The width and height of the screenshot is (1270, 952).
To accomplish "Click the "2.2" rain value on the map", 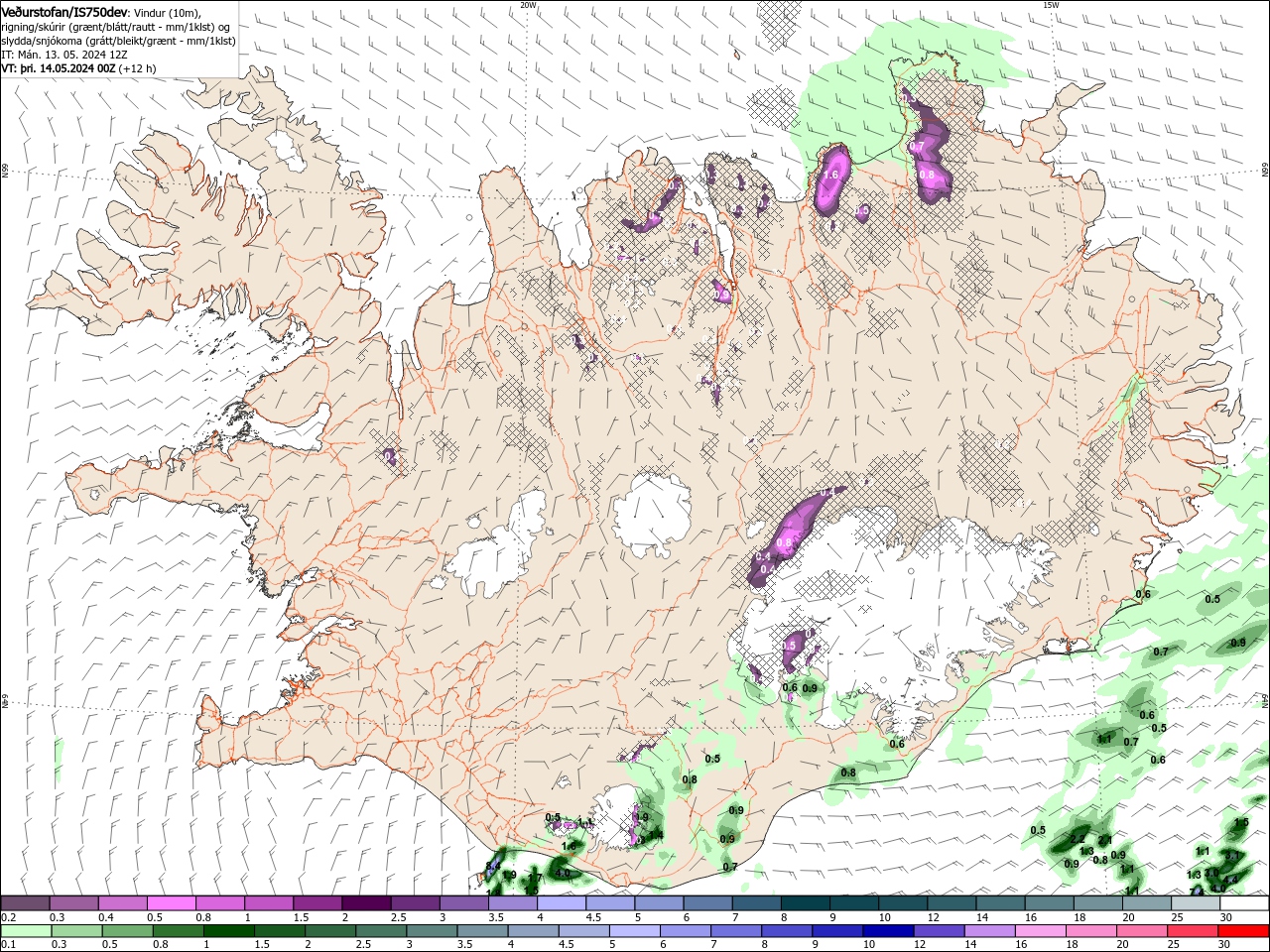I will 1078,839.
